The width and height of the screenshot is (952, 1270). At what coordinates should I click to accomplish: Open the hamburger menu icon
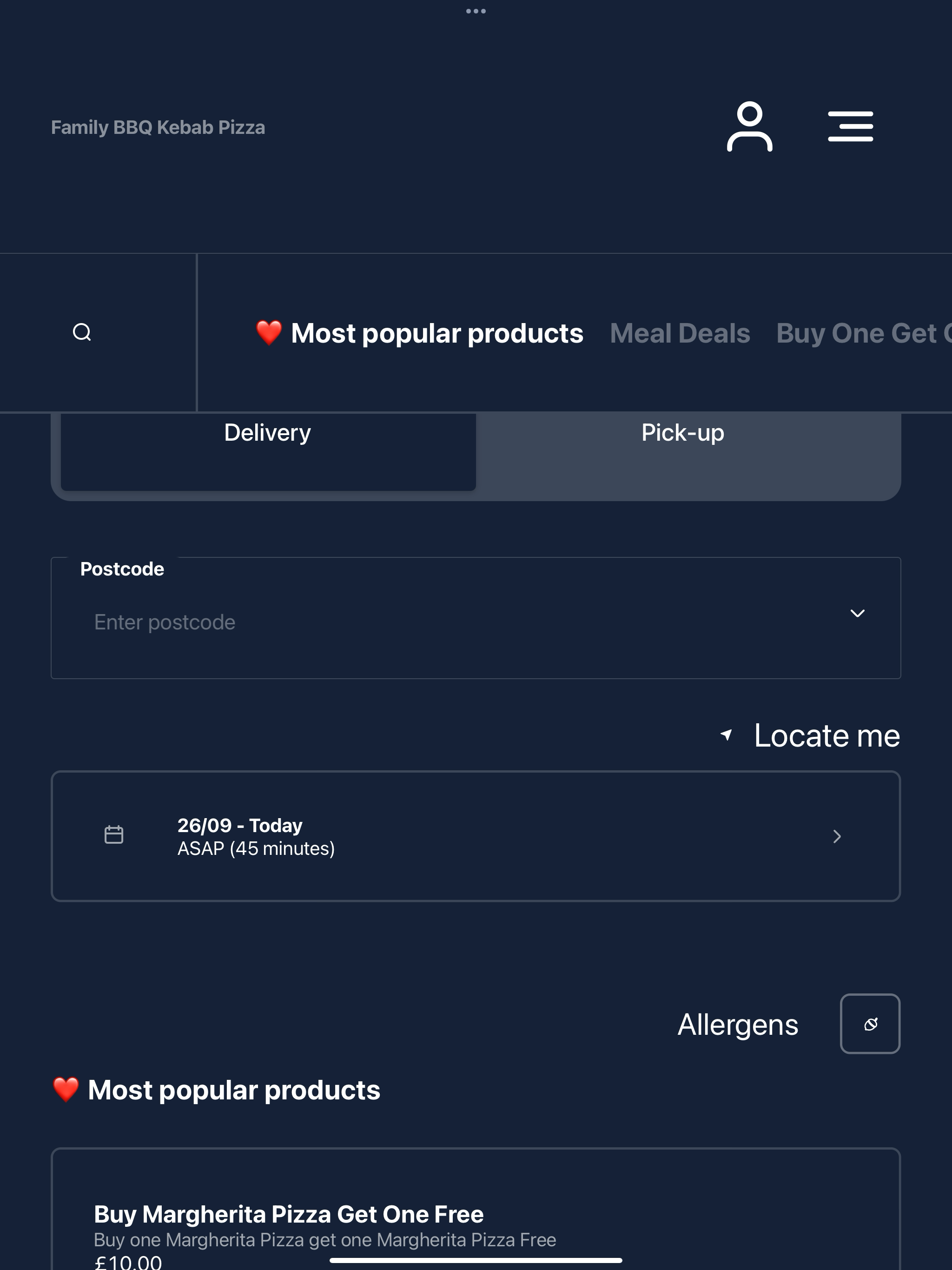pos(850,126)
